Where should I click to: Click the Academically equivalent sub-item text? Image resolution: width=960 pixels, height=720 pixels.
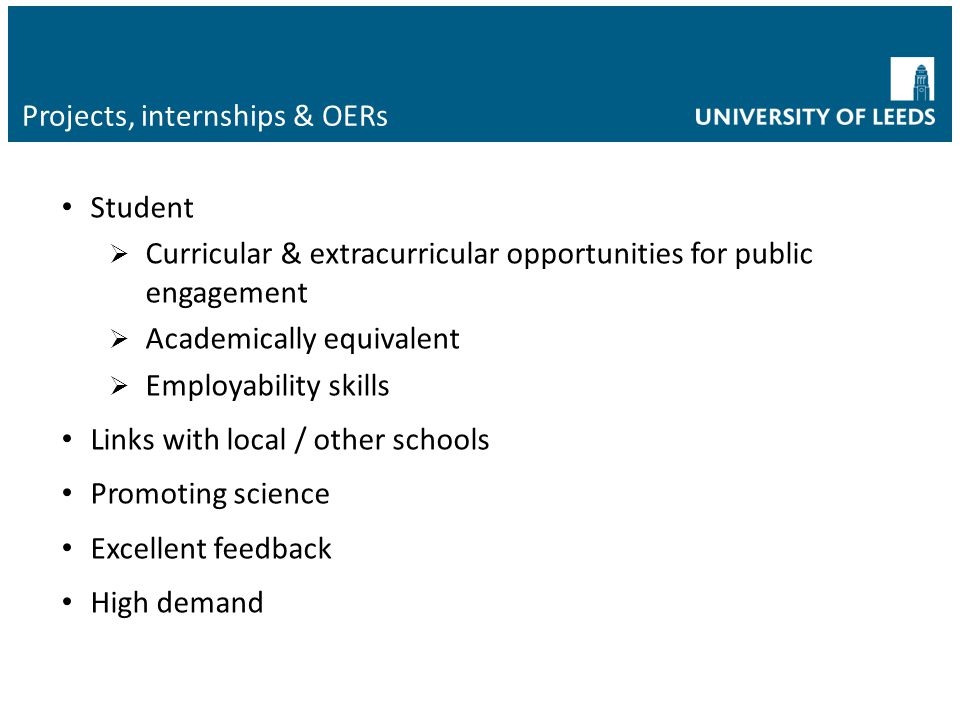[x=302, y=340]
